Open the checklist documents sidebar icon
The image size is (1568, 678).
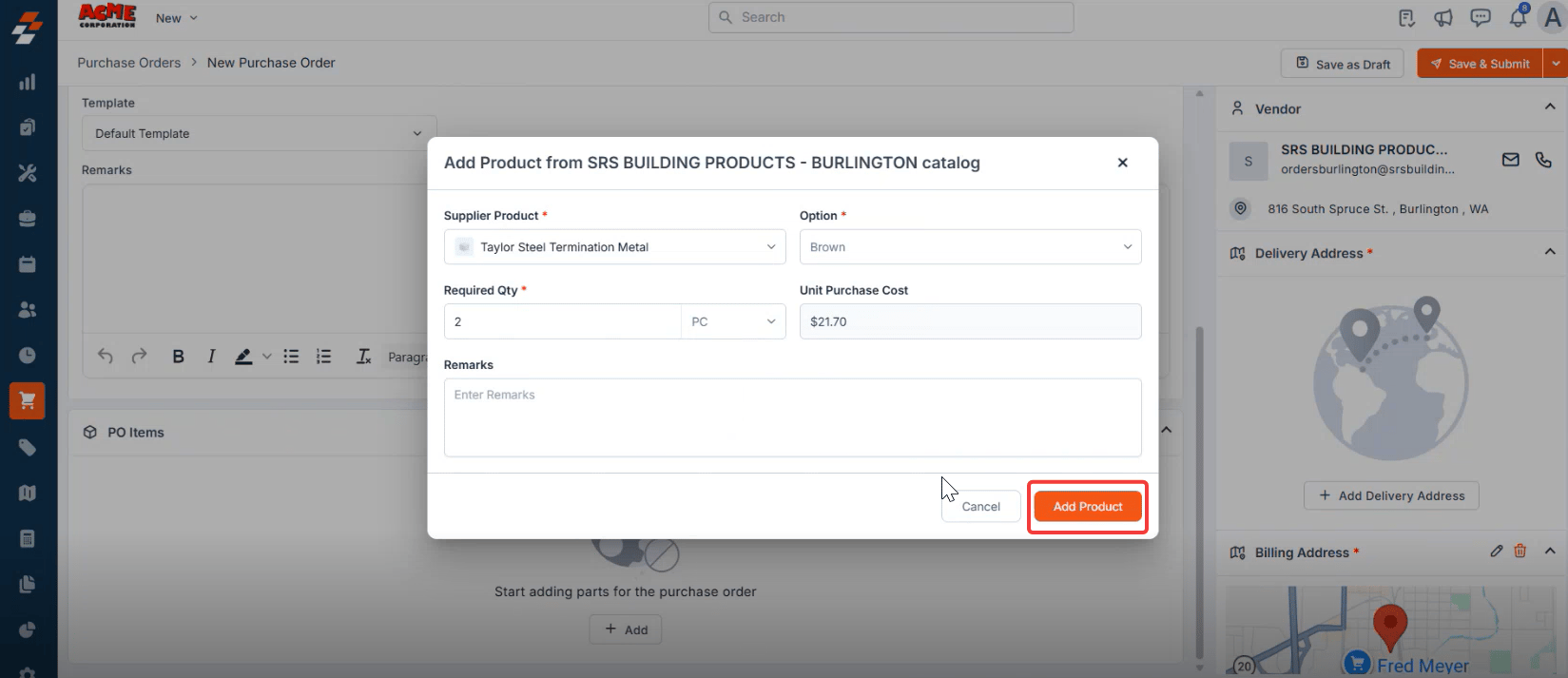tap(28, 127)
